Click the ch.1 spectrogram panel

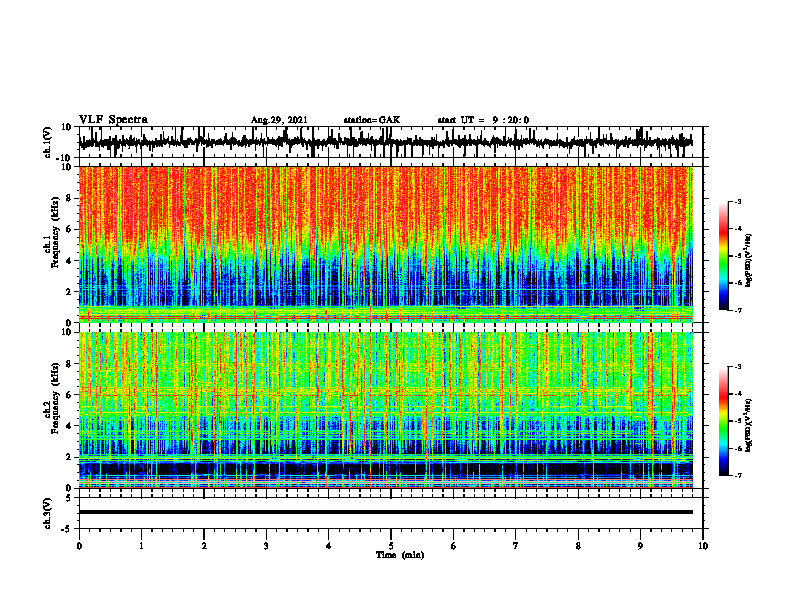coord(385,244)
